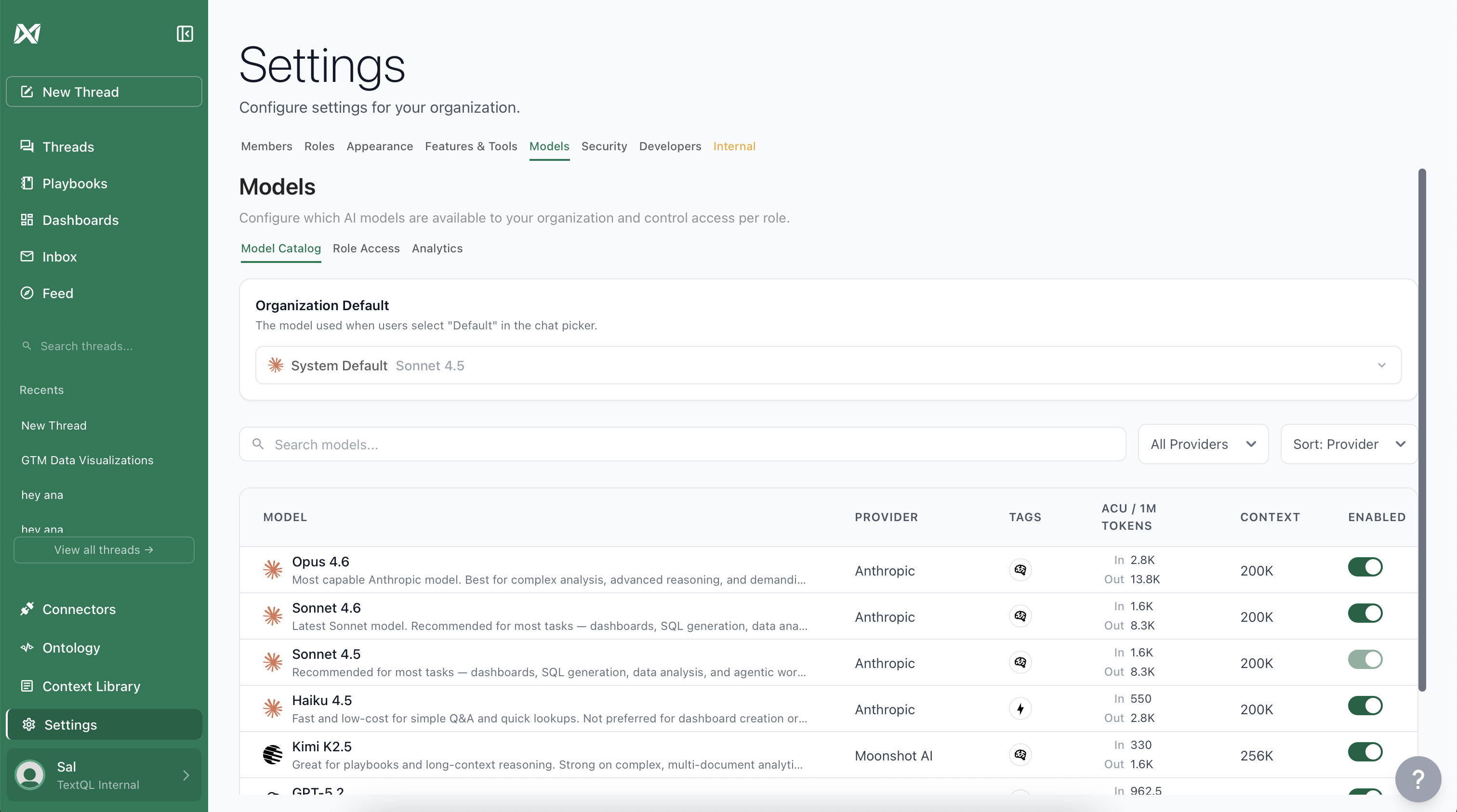The width and height of the screenshot is (1457, 812).
Task: Collapse the sidebar panel icon
Action: pyautogui.click(x=185, y=34)
